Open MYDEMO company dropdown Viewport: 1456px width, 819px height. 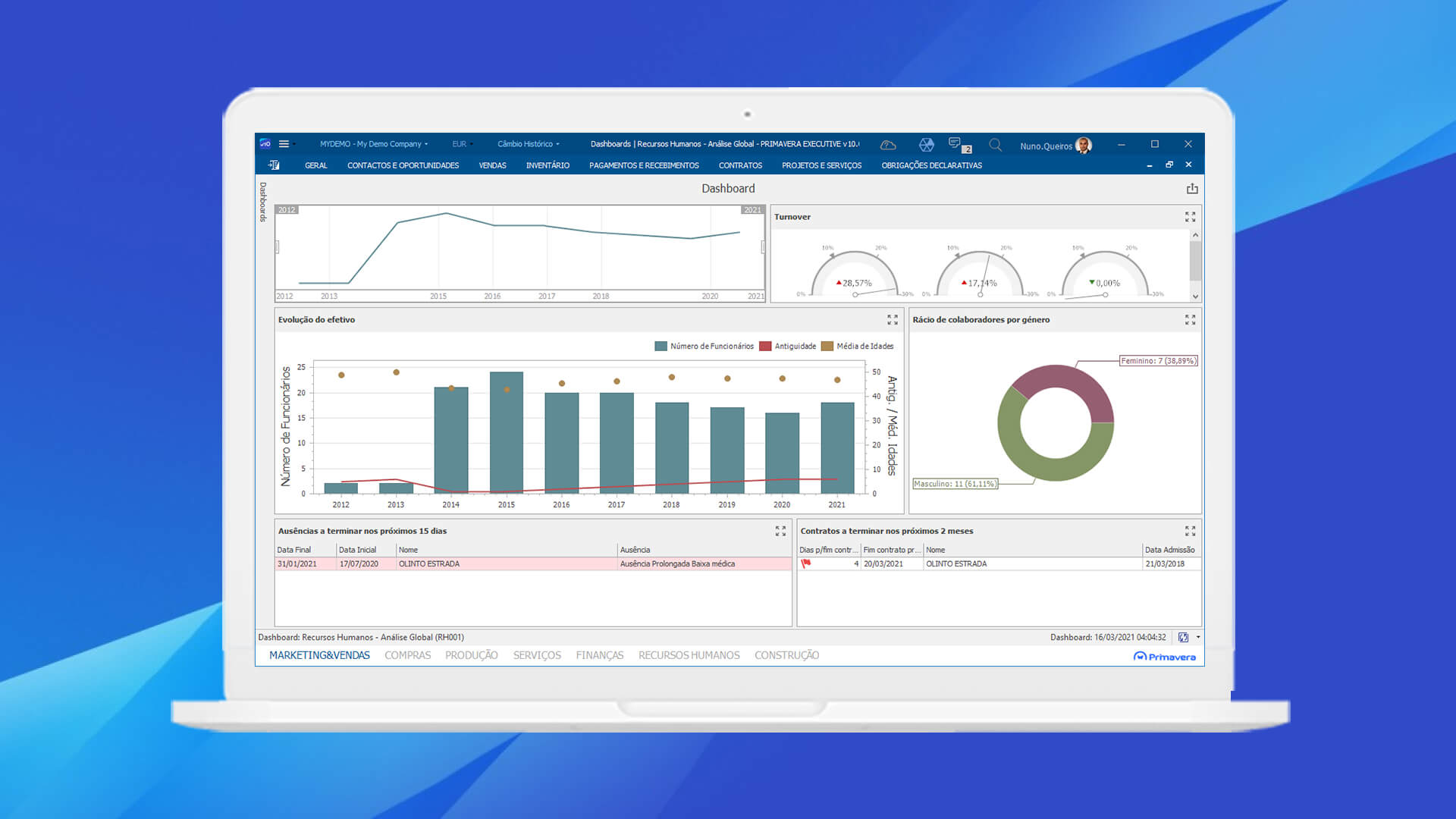click(373, 144)
